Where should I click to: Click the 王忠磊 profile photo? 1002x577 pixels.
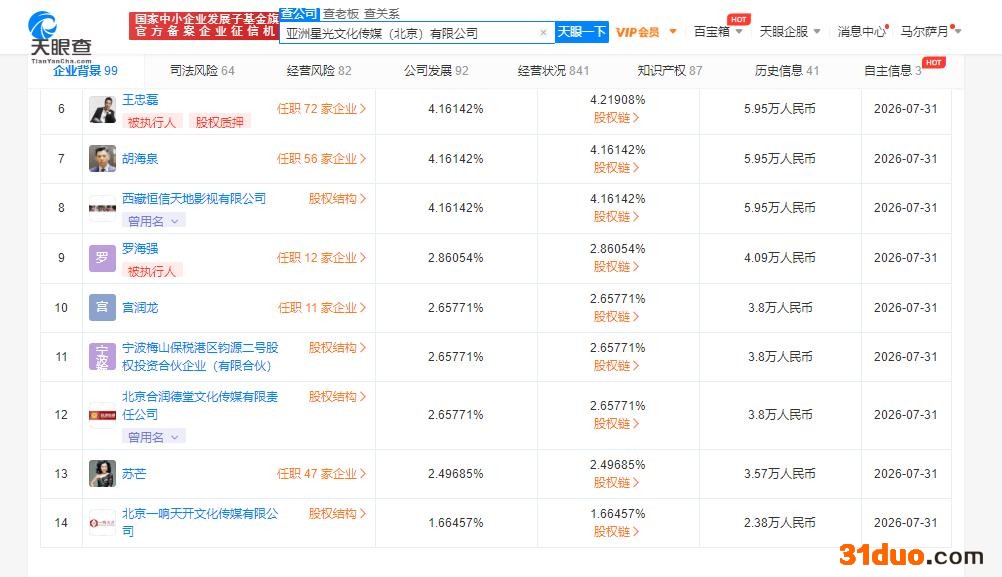(x=102, y=109)
